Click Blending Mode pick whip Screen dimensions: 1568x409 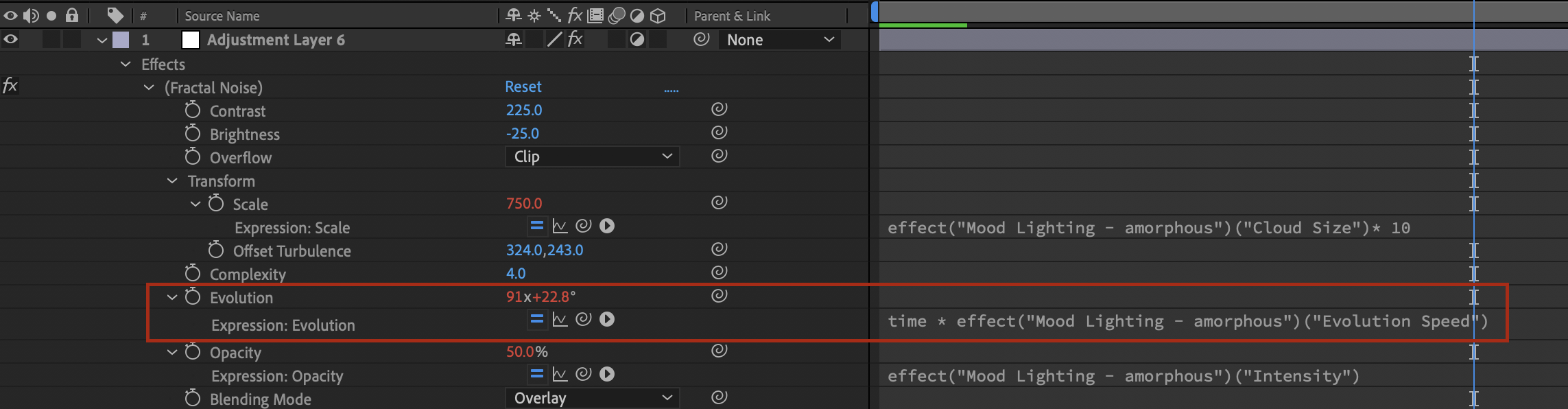(719, 397)
